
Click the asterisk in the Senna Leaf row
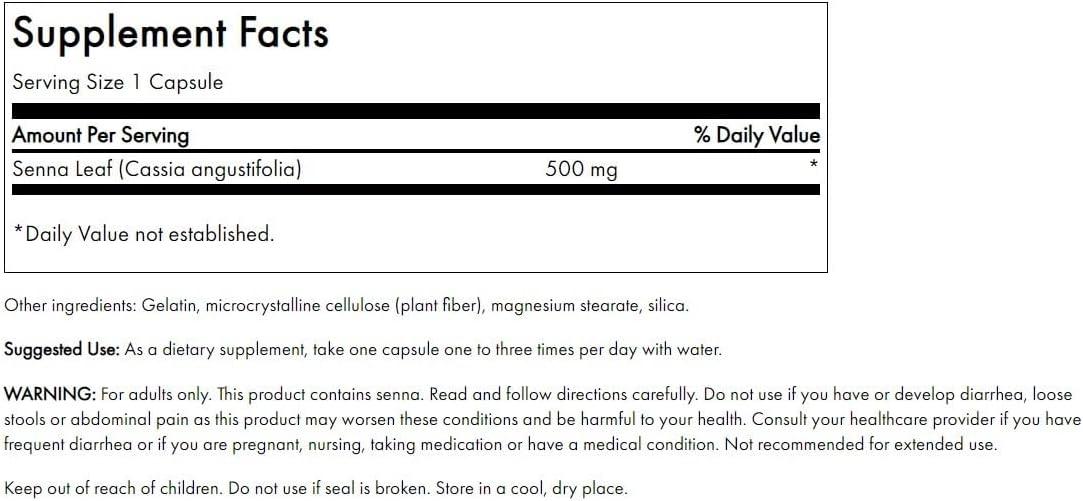click(814, 164)
